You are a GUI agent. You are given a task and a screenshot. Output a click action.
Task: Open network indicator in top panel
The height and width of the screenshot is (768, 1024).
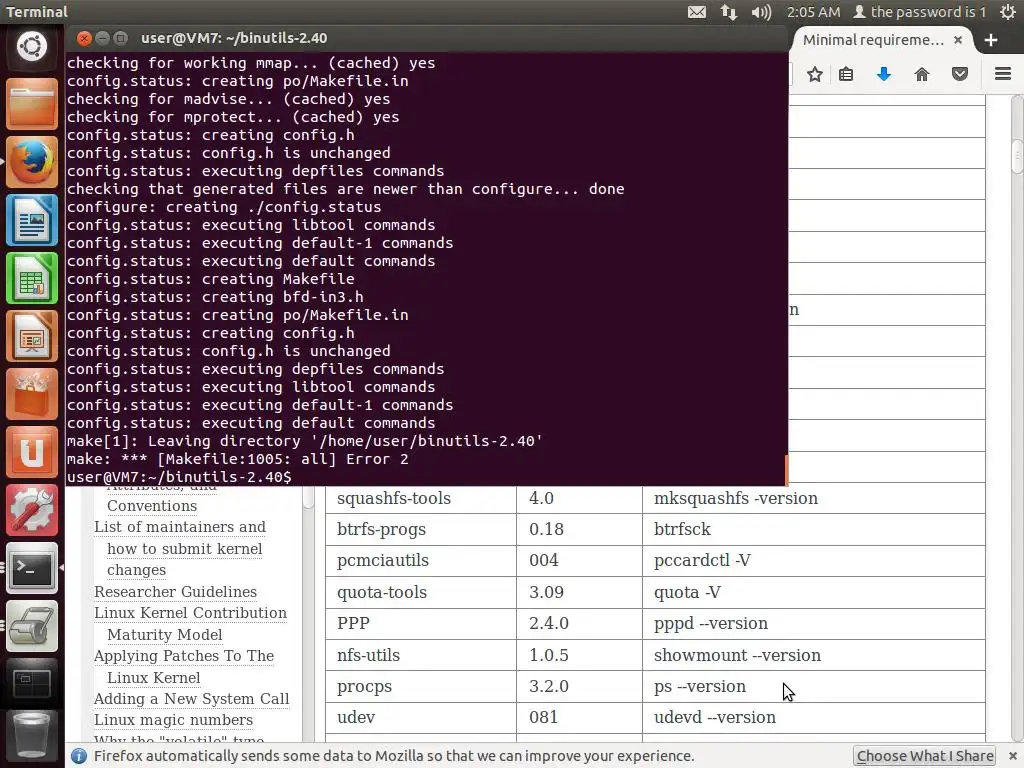tap(729, 12)
